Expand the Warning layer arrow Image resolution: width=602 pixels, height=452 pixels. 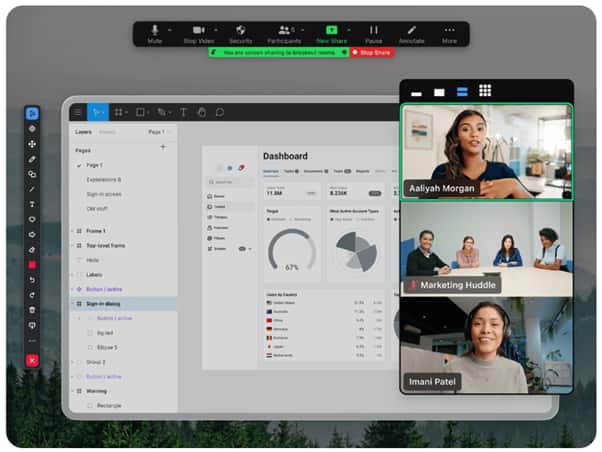tap(73, 391)
